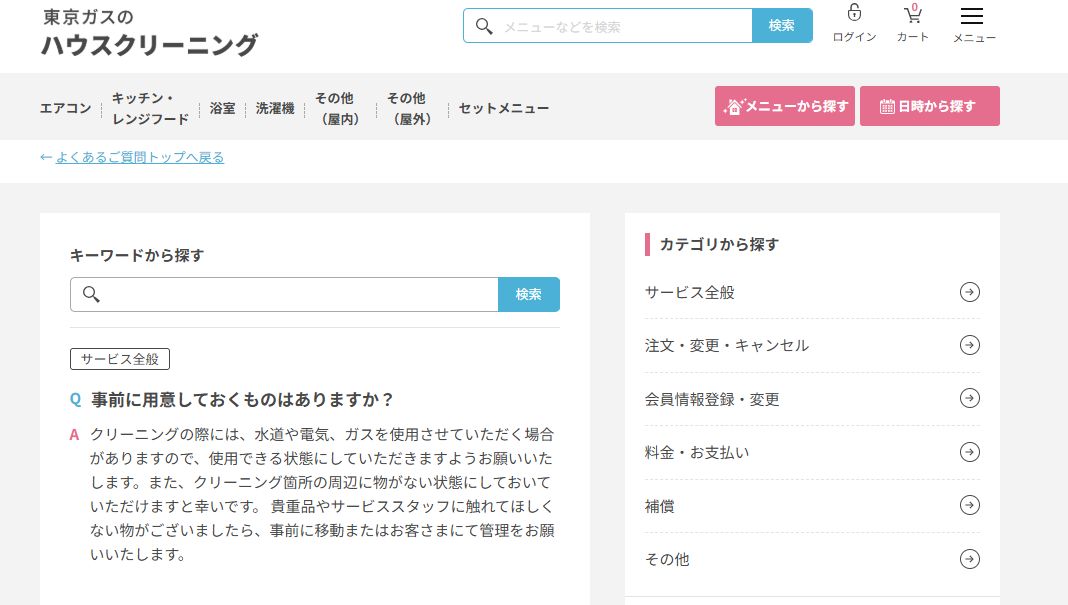
Task: Choose 洗濯機 from the navigation bar
Action: 275,108
